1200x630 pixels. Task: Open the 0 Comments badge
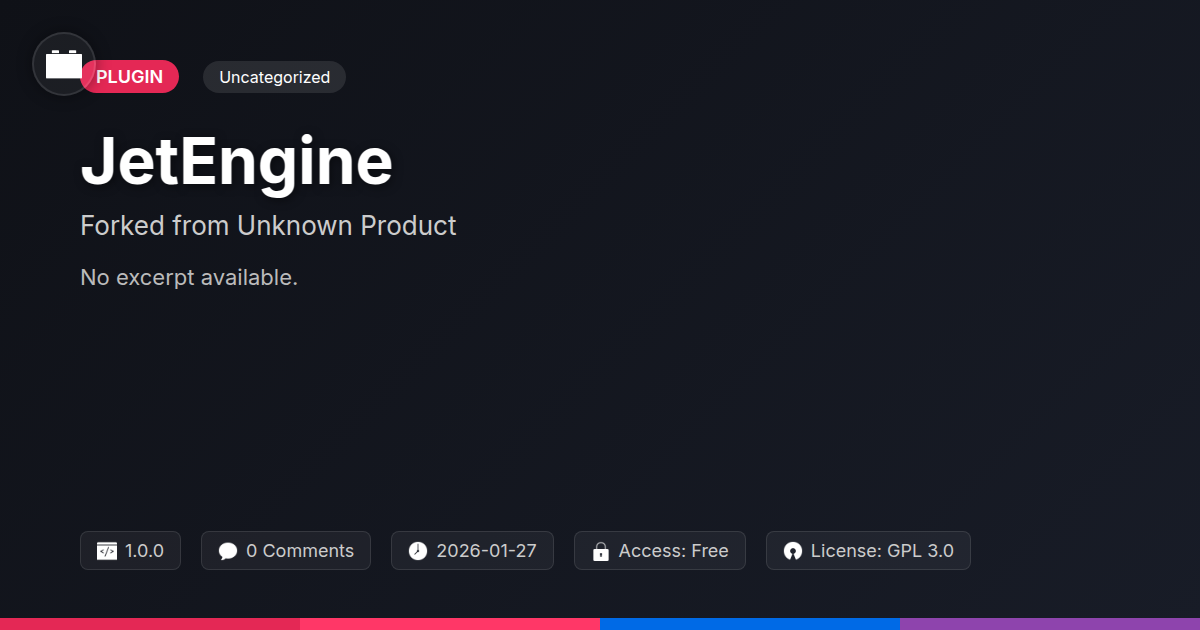286,551
